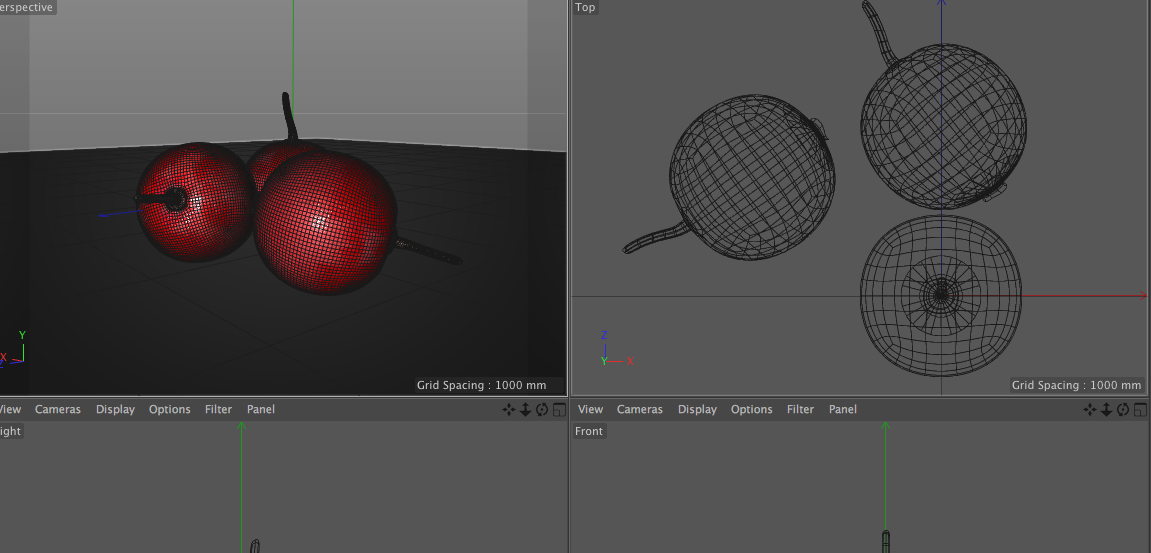Viewport: 1151px width, 553px height.
Task: Click the zoom camera icon in Right viewport
Action: [x=526, y=410]
